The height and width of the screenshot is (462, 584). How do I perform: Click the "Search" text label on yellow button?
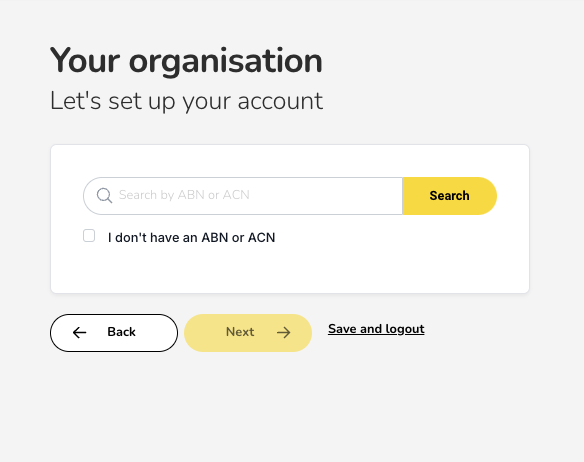pos(450,196)
